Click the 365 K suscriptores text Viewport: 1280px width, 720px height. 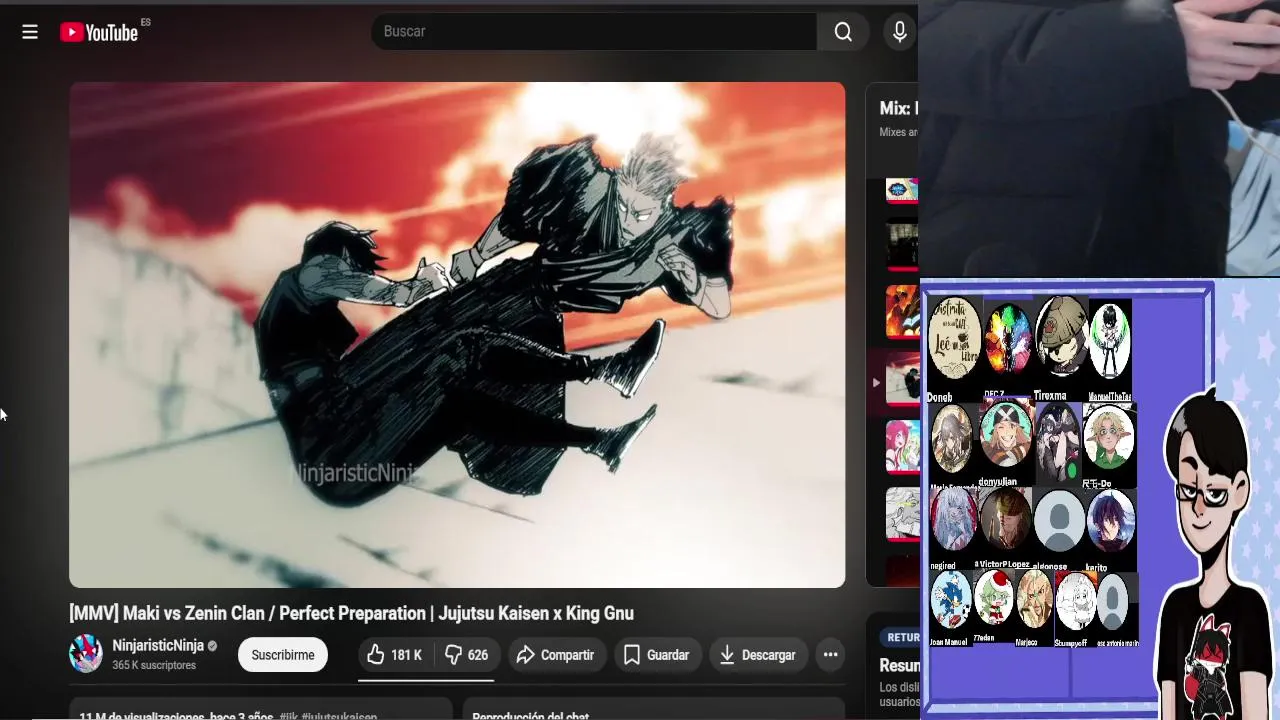click(154, 665)
